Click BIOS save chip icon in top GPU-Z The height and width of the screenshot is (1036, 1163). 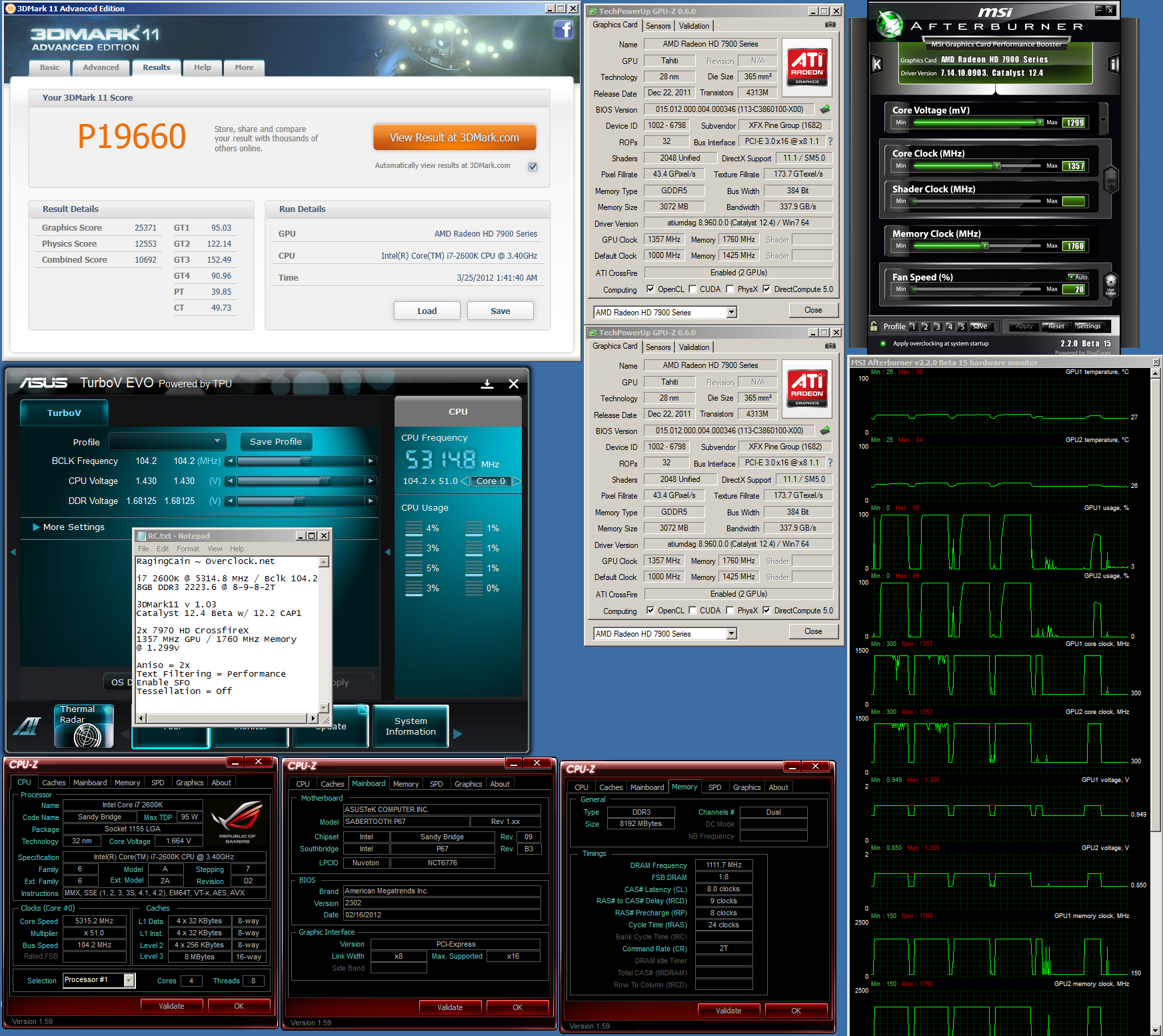click(x=825, y=109)
